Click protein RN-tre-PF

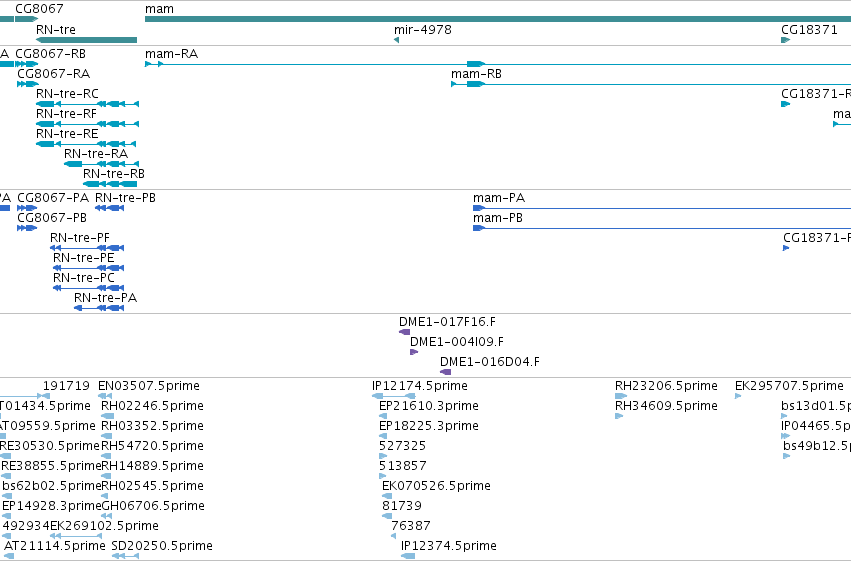coord(80,238)
